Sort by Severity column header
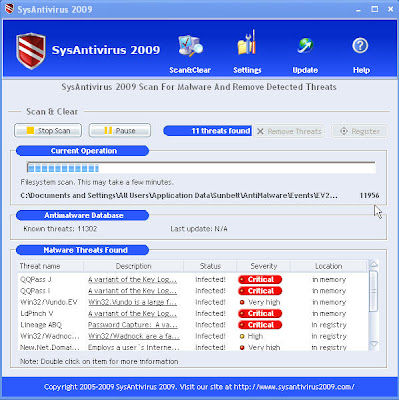The width and height of the screenshot is (399, 400). (x=264, y=266)
